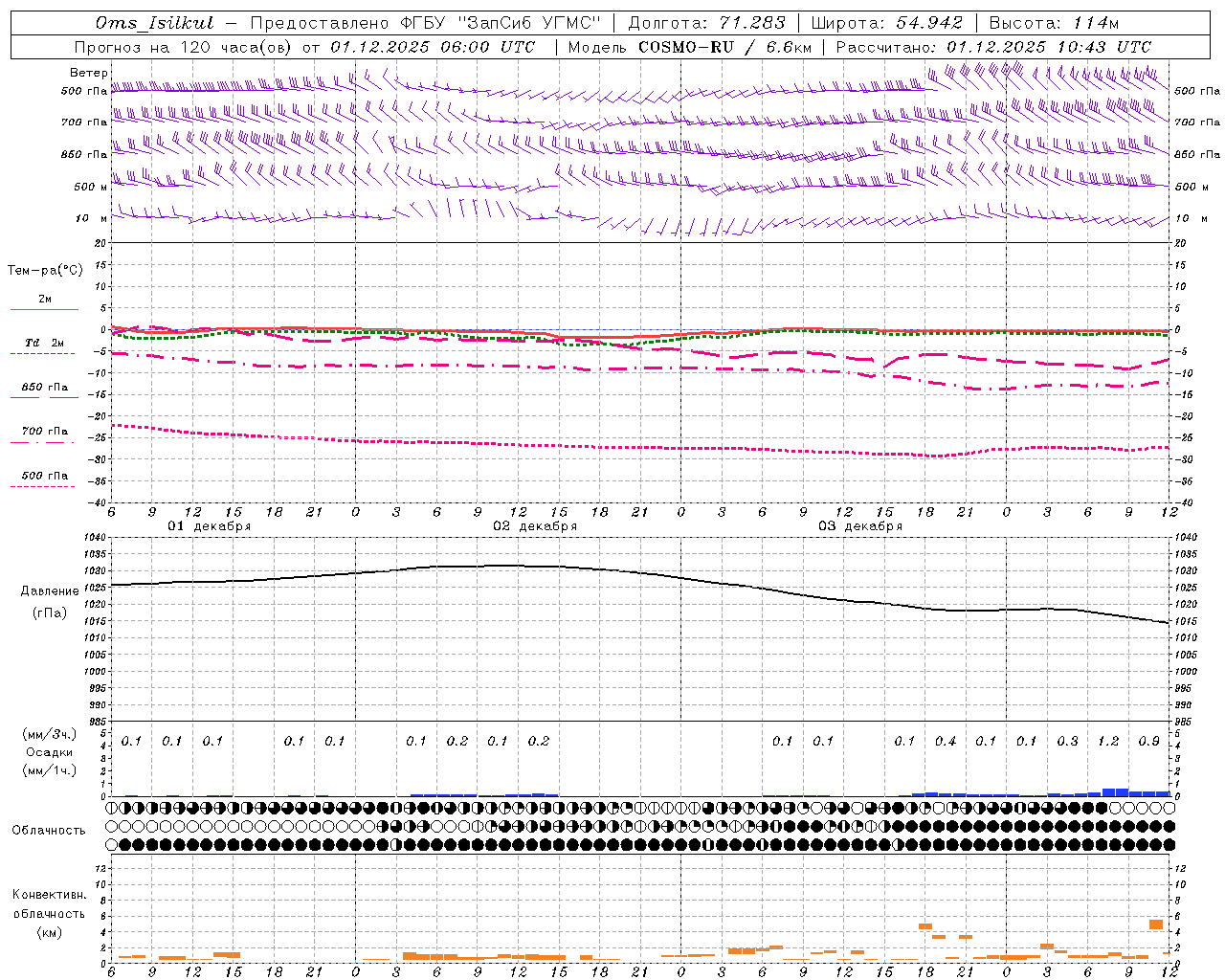Click the 1.2 precipitation value

pos(1108,741)
